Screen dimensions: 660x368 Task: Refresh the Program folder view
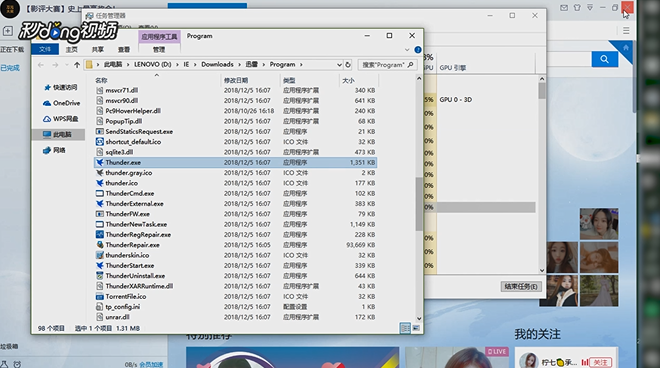tap(348, 65)
